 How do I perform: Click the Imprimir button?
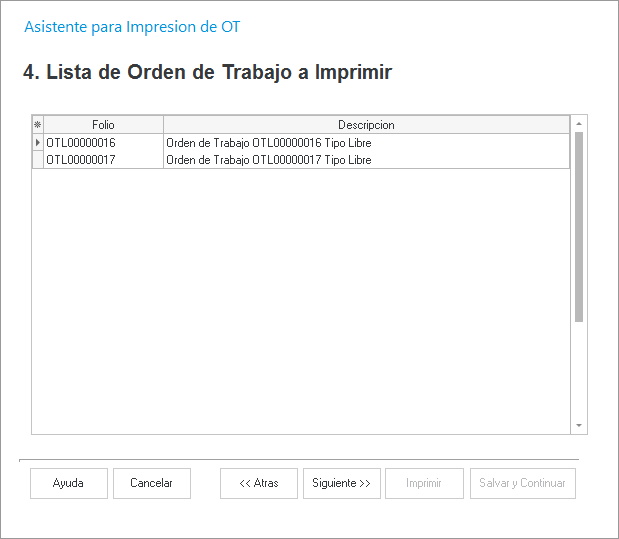(x=424, y=483)
